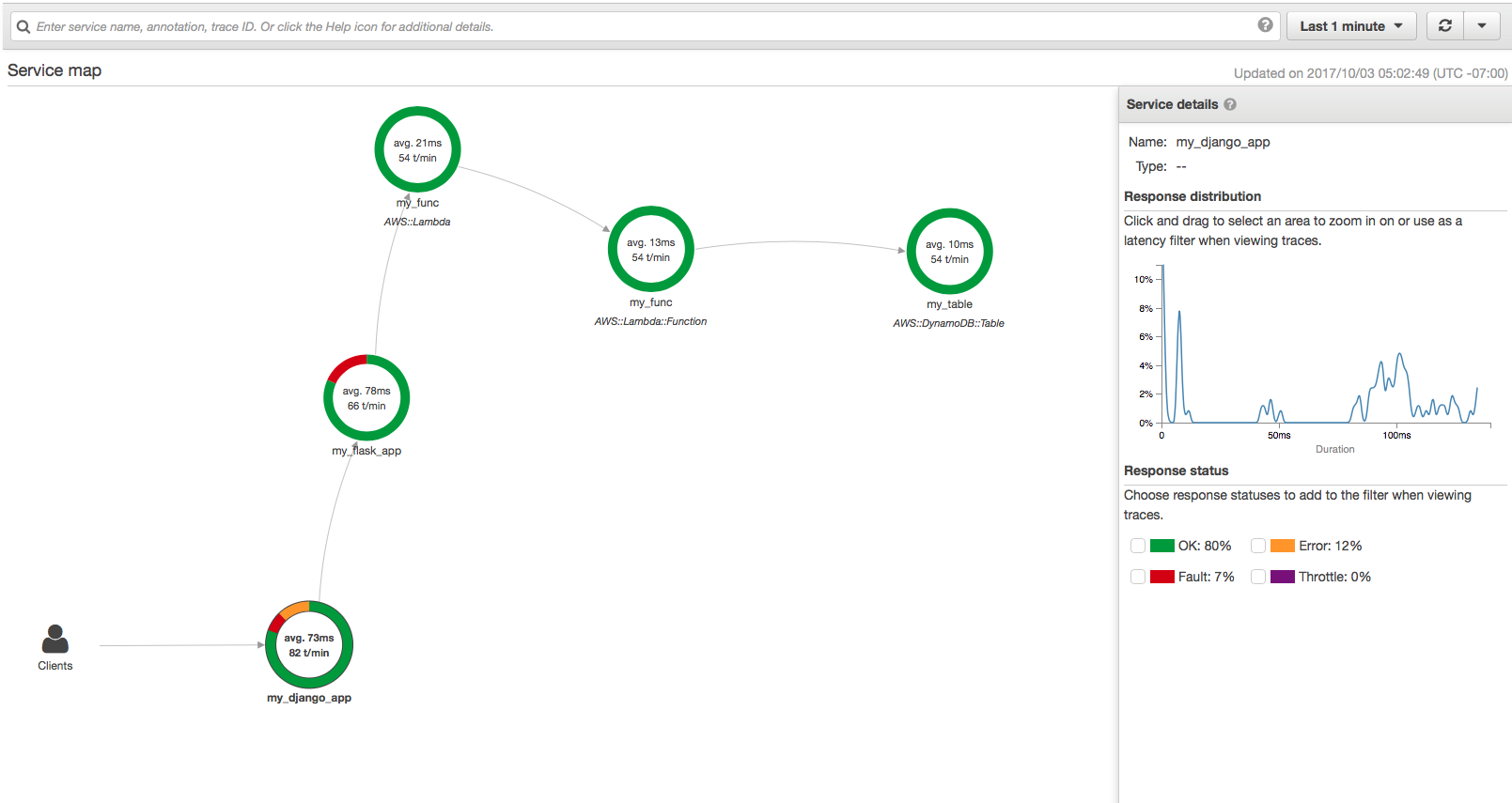Select the my_table DynamoDB node
The height and width of the screenshot is (803, 1512).
click(949, 252)
